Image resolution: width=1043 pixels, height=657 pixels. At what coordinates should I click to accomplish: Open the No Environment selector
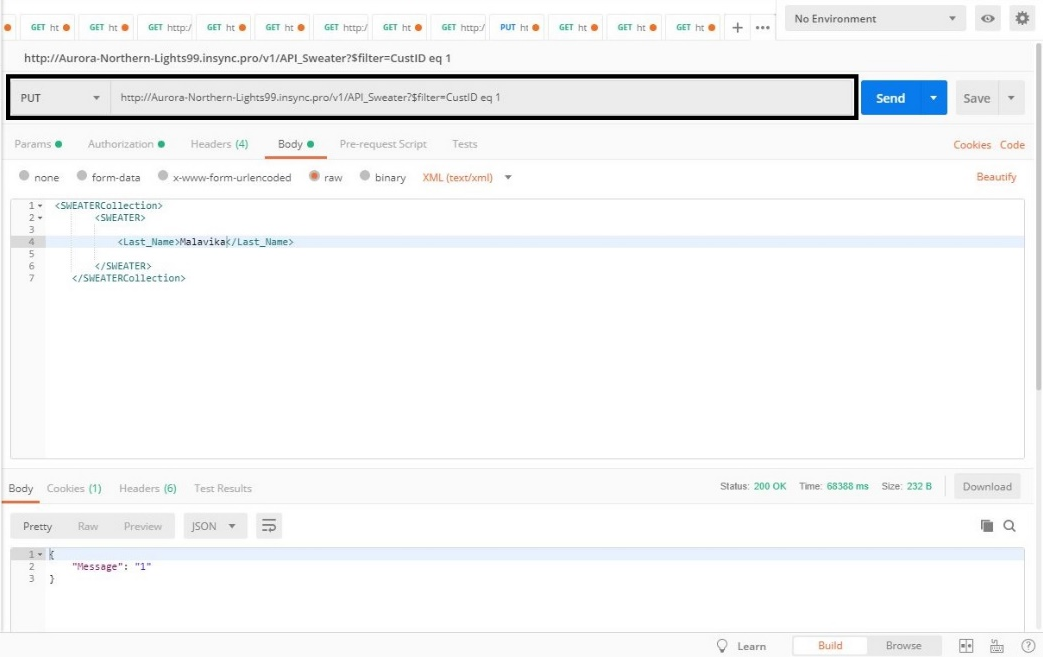coord(874,18)
